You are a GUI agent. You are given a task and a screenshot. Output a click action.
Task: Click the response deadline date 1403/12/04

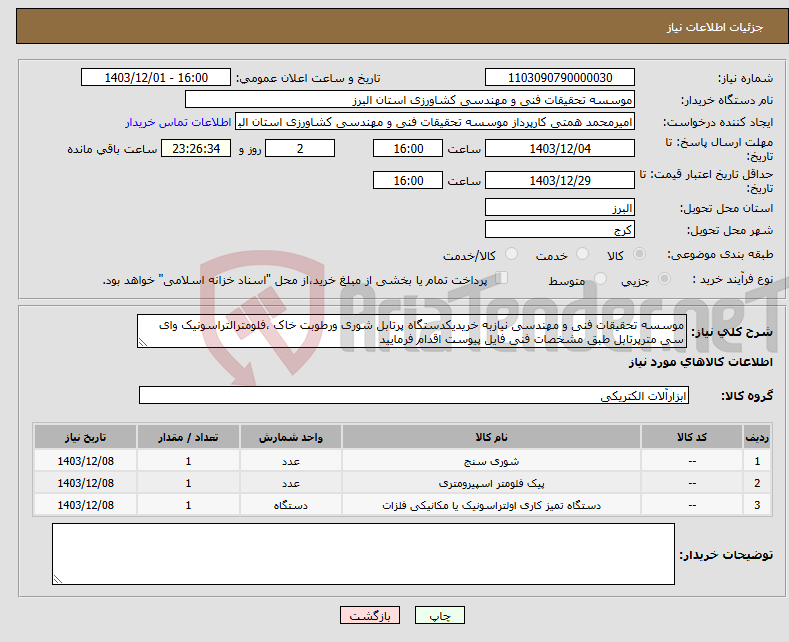pyautogui.click(x=560, y=148)
